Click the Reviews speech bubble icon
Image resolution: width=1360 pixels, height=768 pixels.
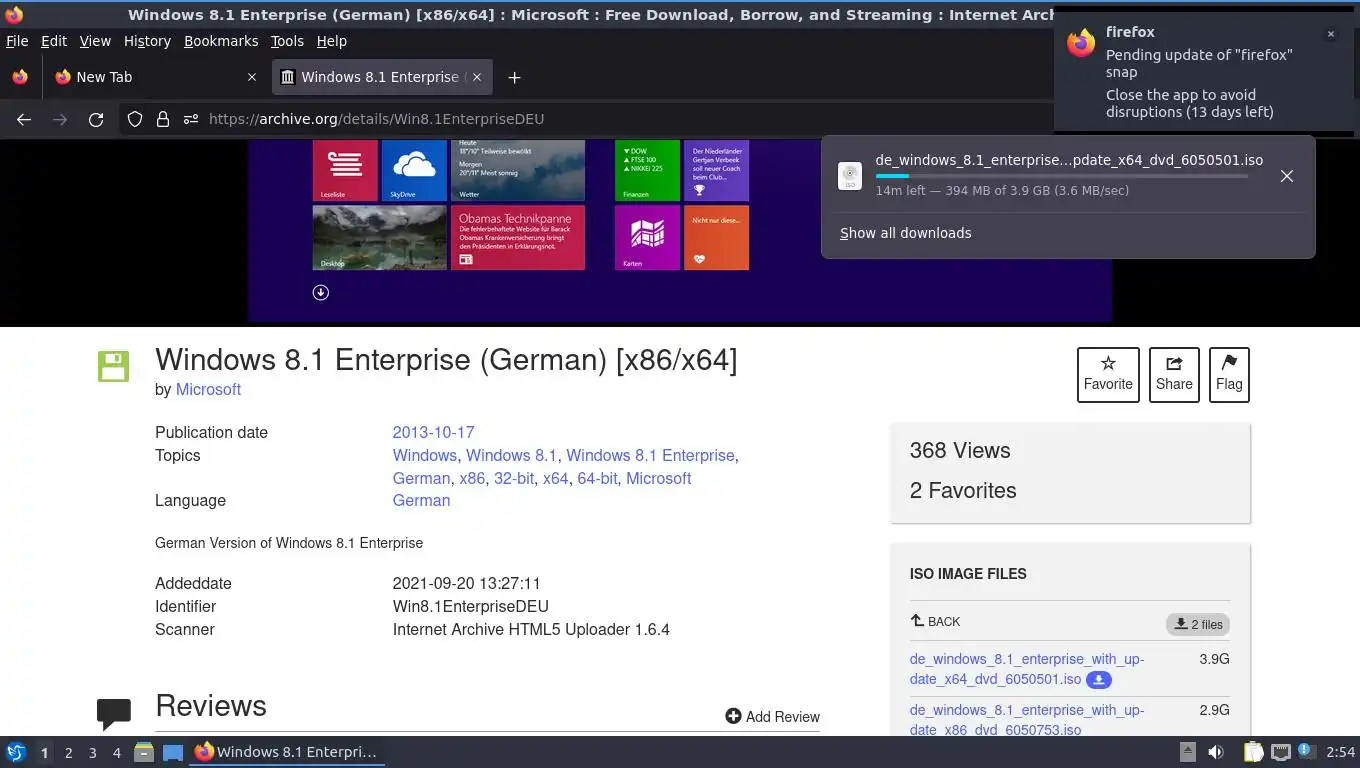(x=114, y=713)
